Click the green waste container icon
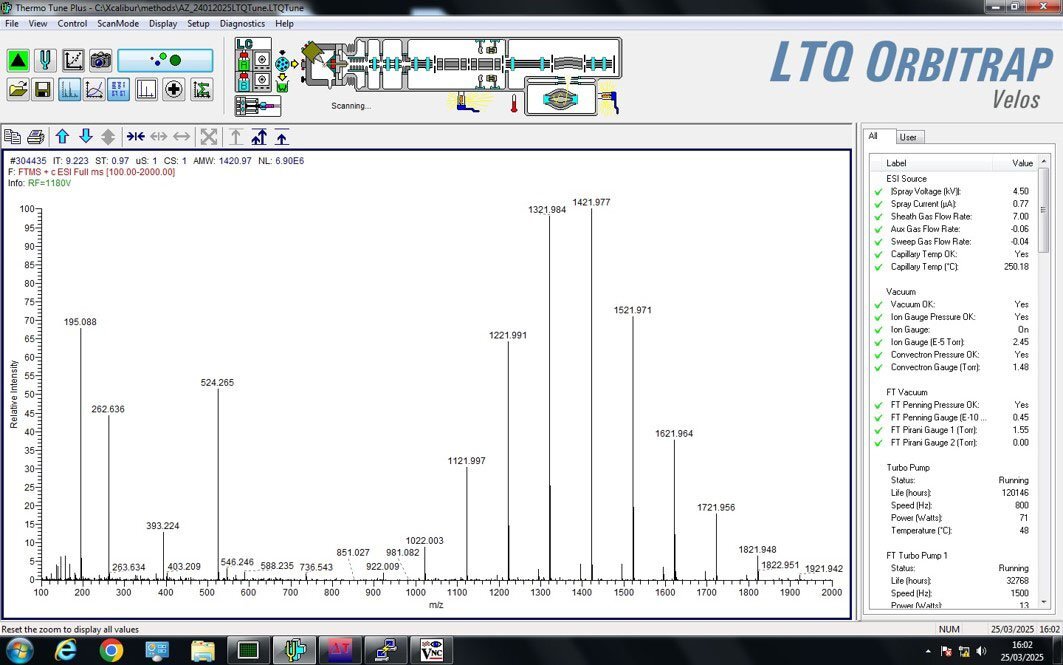 (x=282, y=85)
